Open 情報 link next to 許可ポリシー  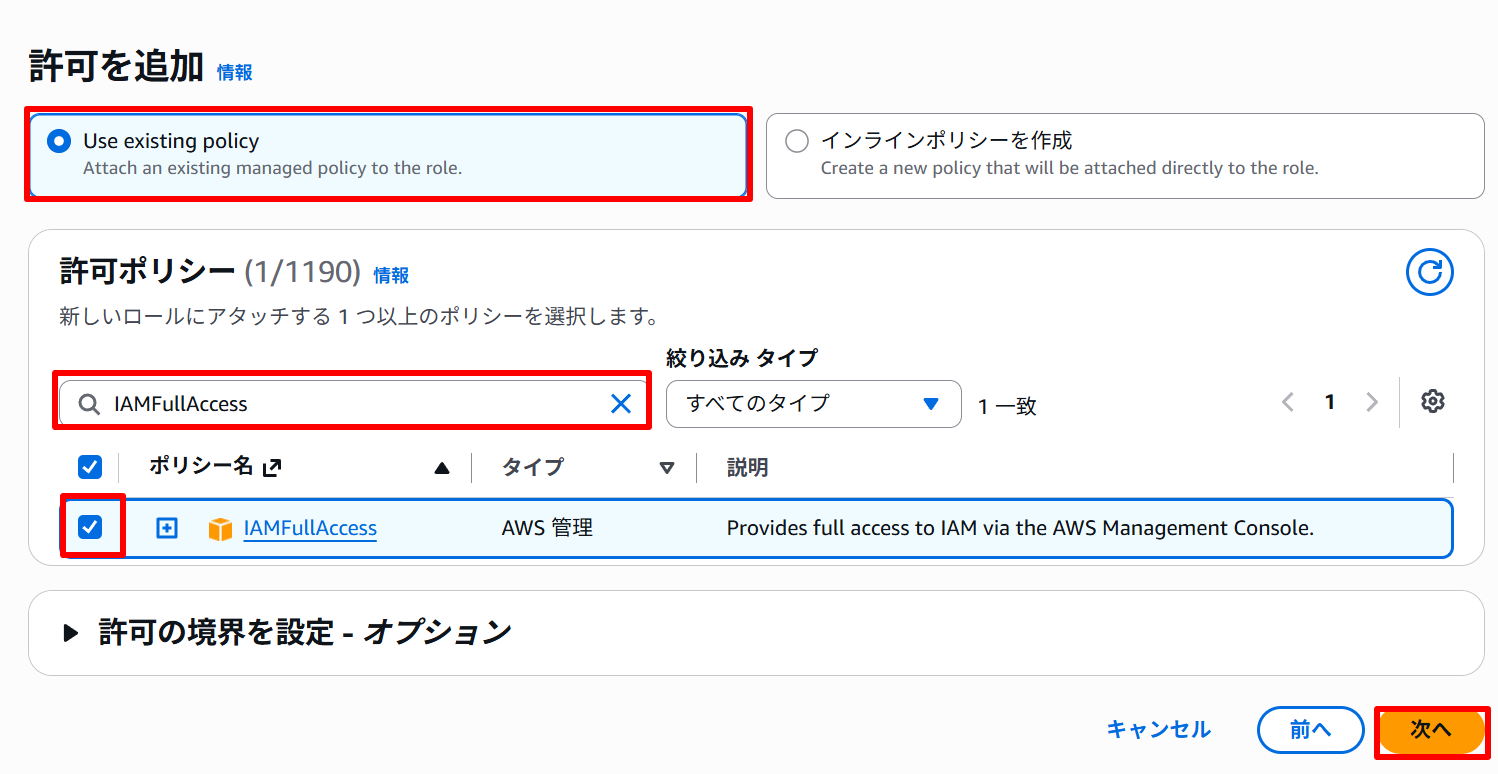tap(391, 275)
